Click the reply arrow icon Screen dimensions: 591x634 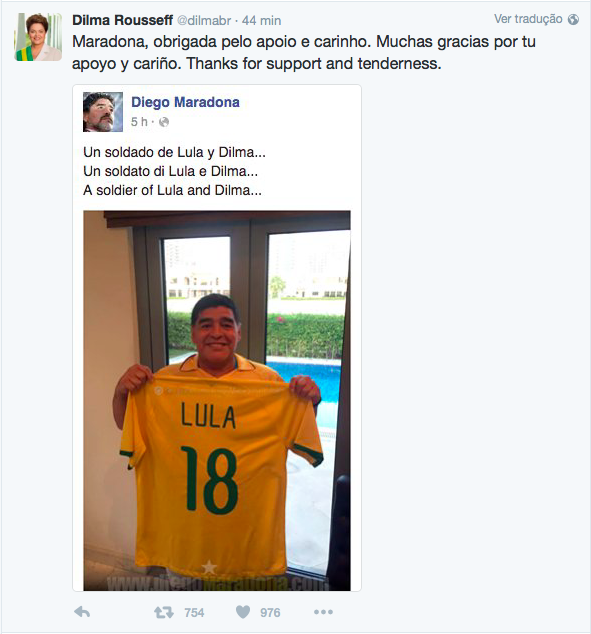click(82, 612)
